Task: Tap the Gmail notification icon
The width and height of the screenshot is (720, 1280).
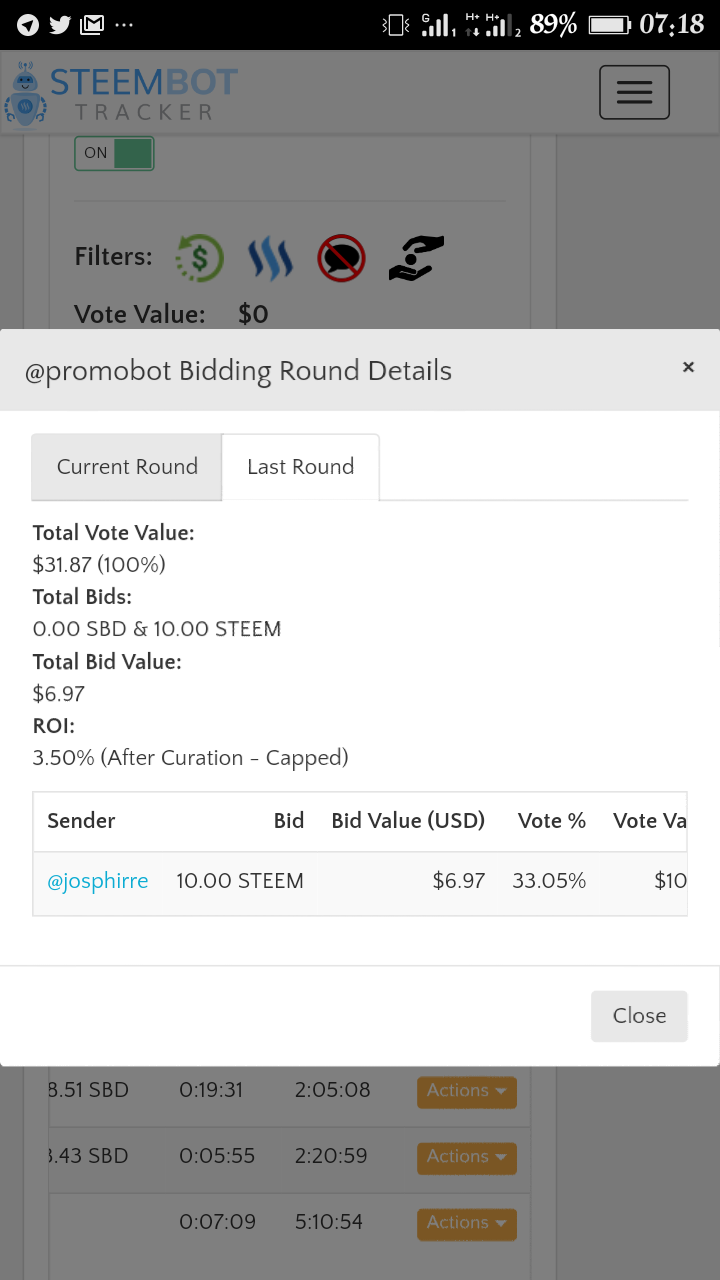Action: [x=92, y=24]
